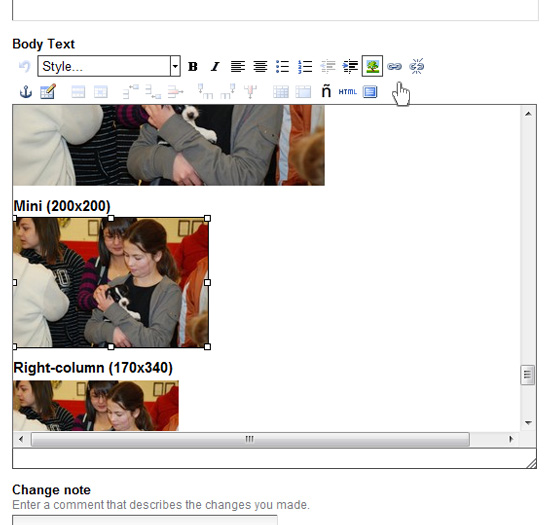
Task: Click the fullscreen editor icon
Action: (370, 92)
